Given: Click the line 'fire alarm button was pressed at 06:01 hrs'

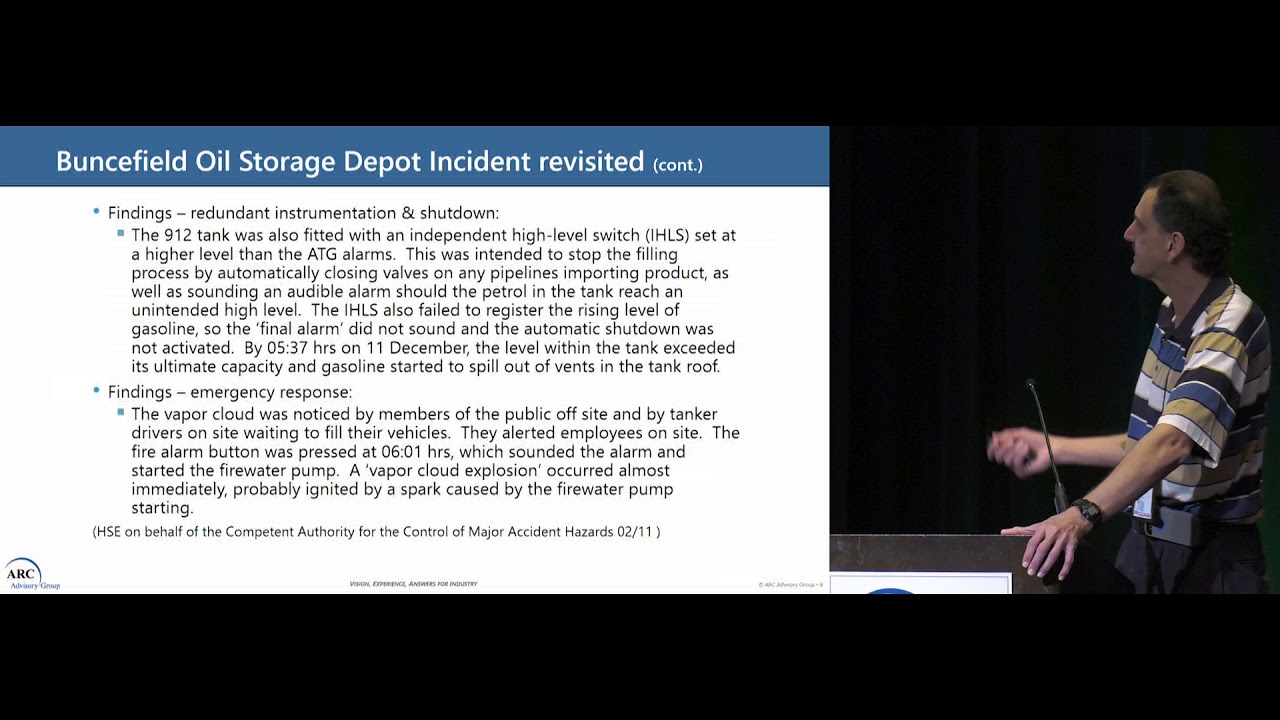Looking at the screenshot, I should point(408,452).
